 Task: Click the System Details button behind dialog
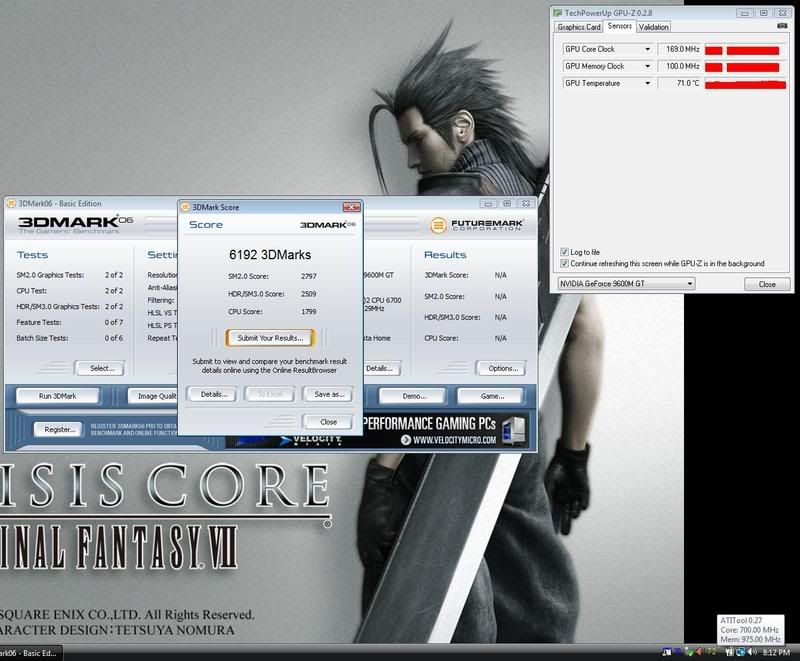[x=381, y=368]
